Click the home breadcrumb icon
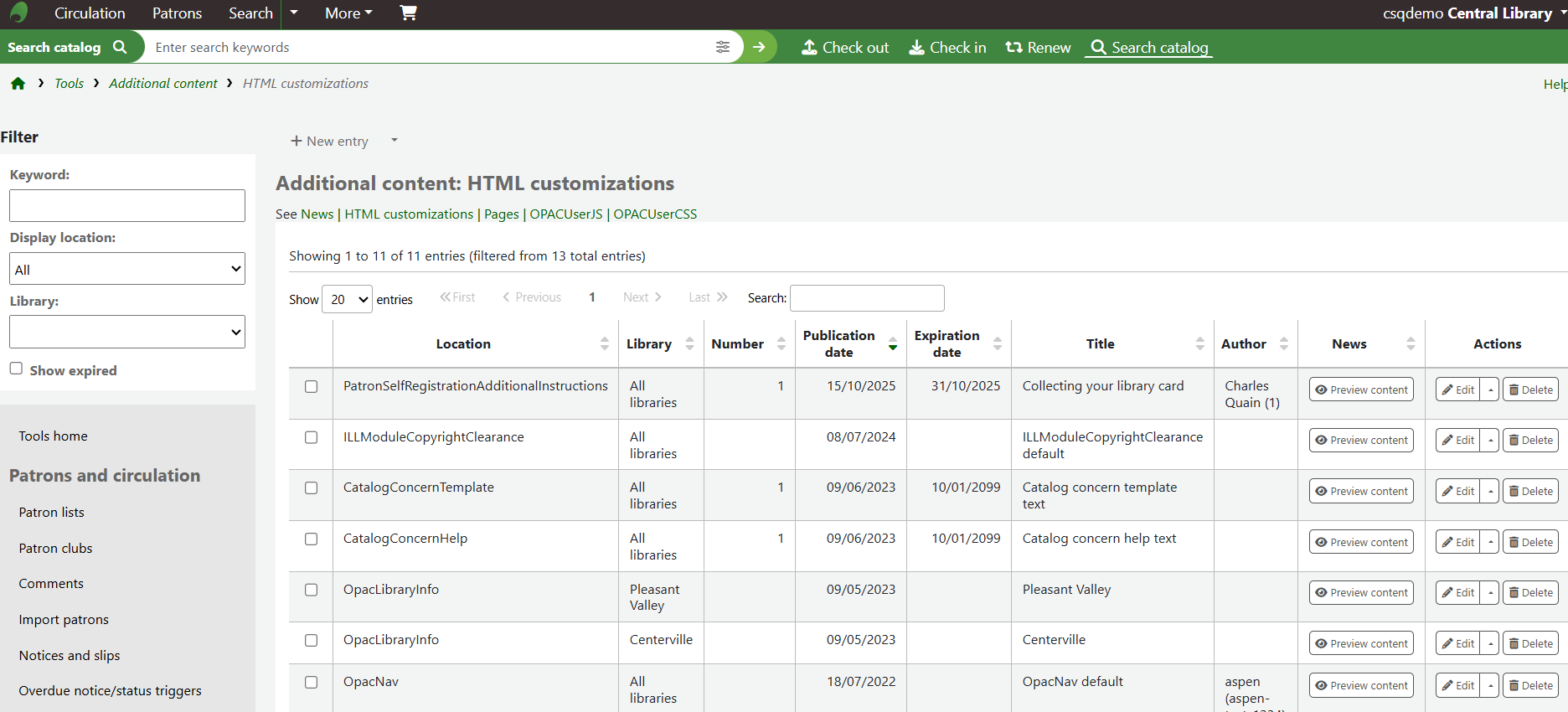The height and width of the screenshot is (712, 1568). [18, 84]
